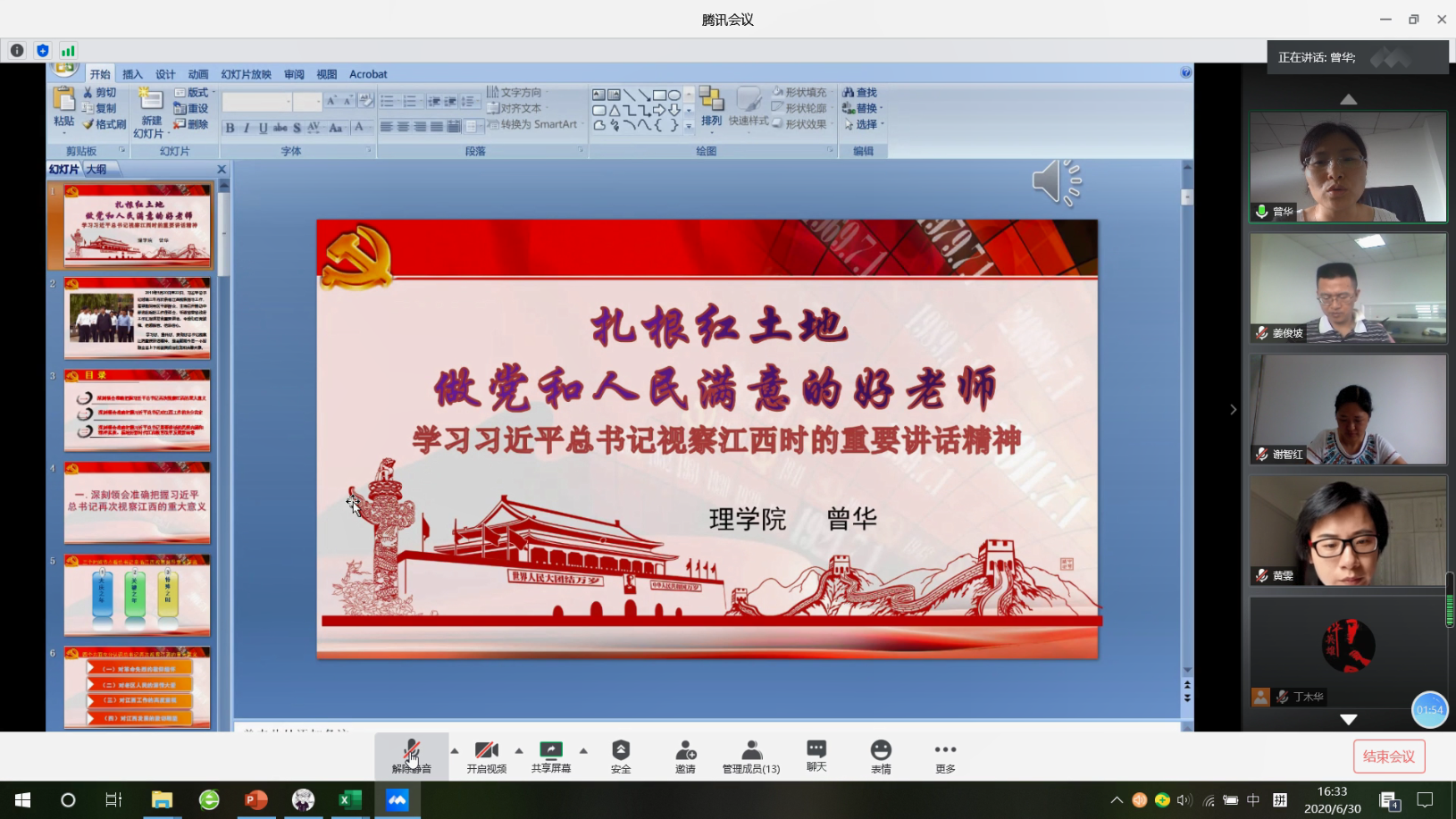
Task: Click the End Meeting (结束会议) button
Action: 1388,756
